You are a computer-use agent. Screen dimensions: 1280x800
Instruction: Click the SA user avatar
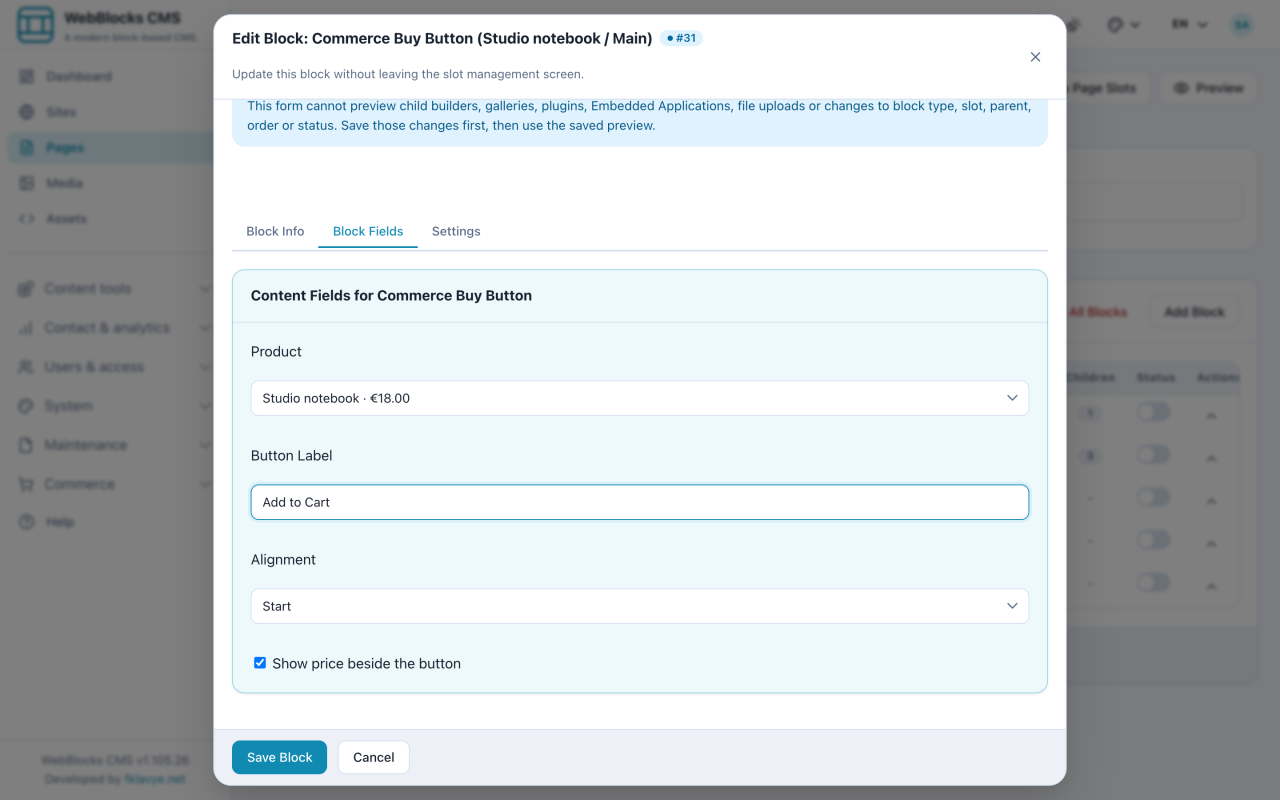[1241, 25]
